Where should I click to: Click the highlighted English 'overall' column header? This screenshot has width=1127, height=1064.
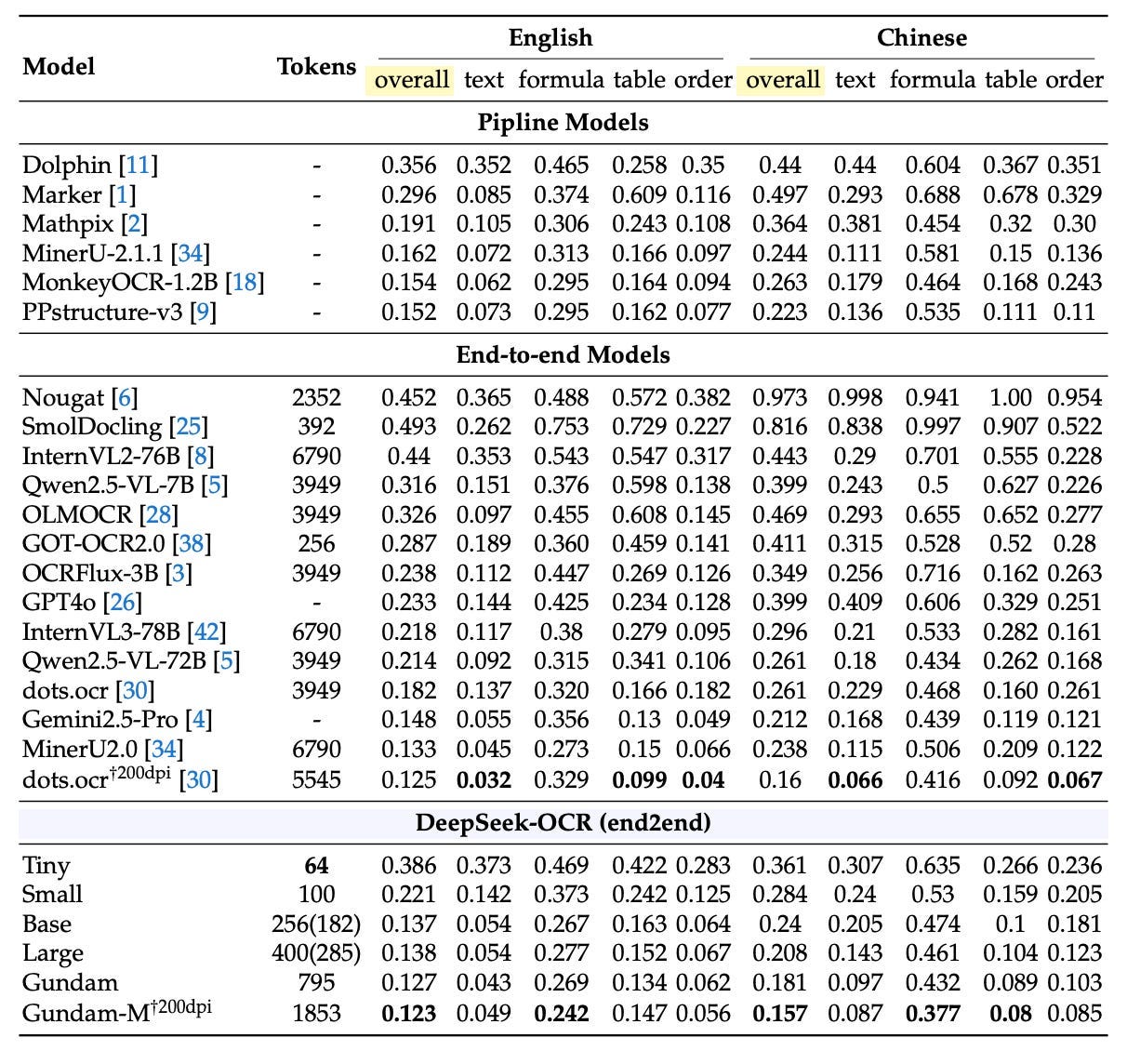(411, 80)
